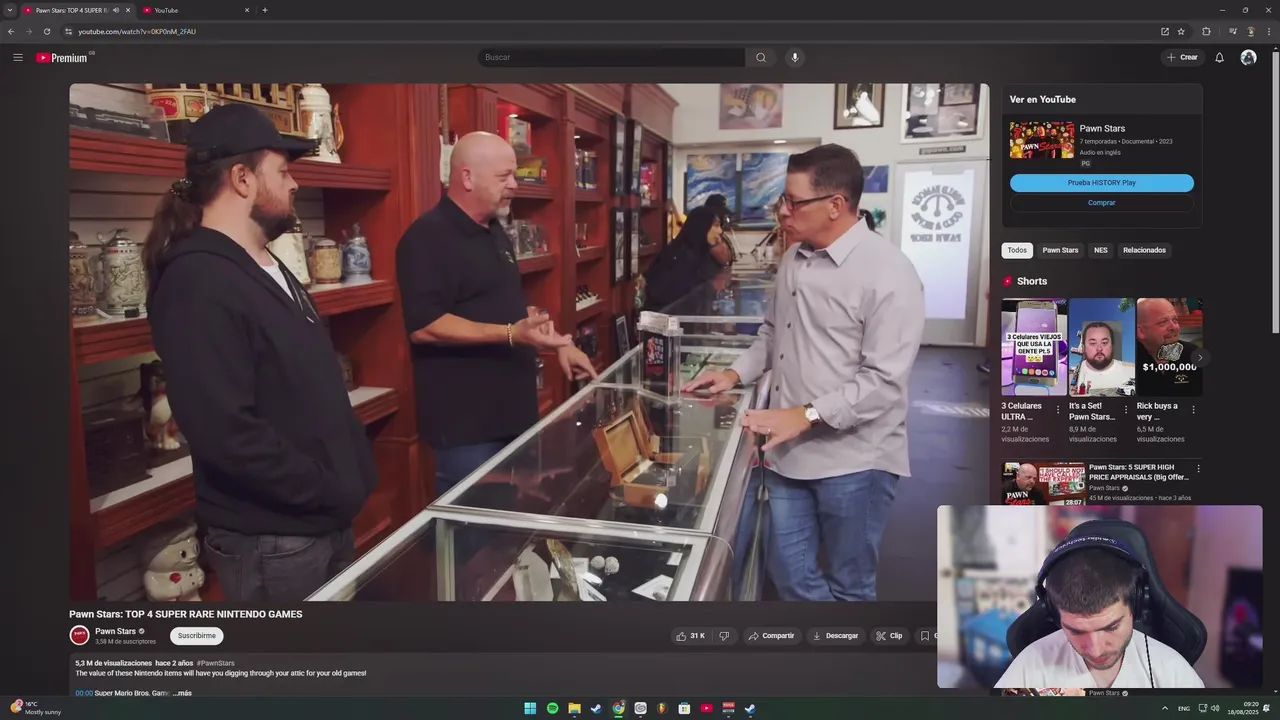The height and width of the screenshot is (720, 1280).
Task: Click the magnifier search button
Action: point(761,57)
